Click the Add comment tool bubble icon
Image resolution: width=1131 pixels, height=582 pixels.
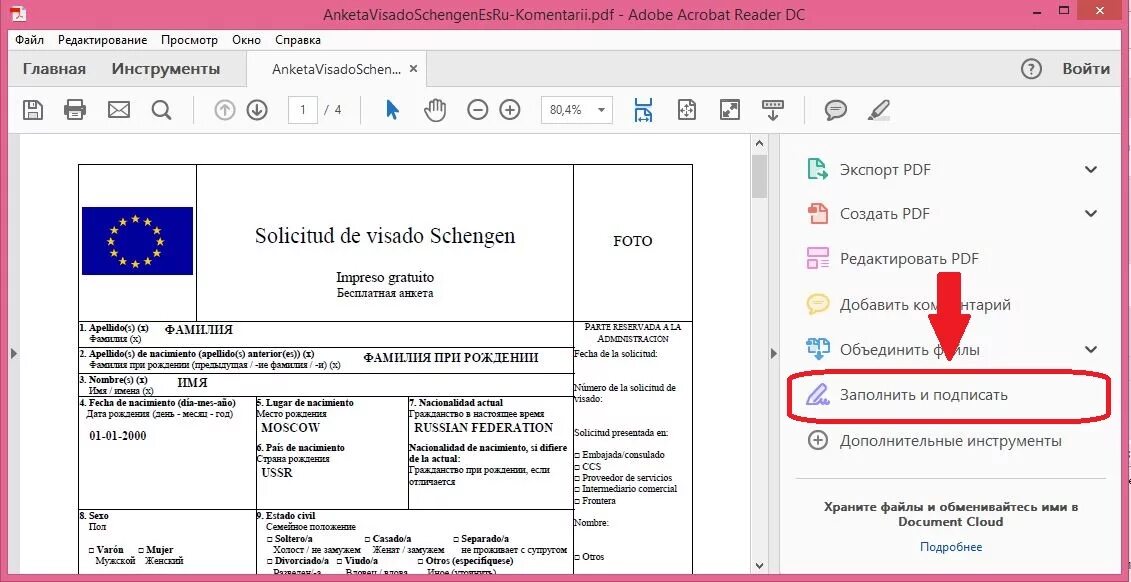[x=817, y=304]
